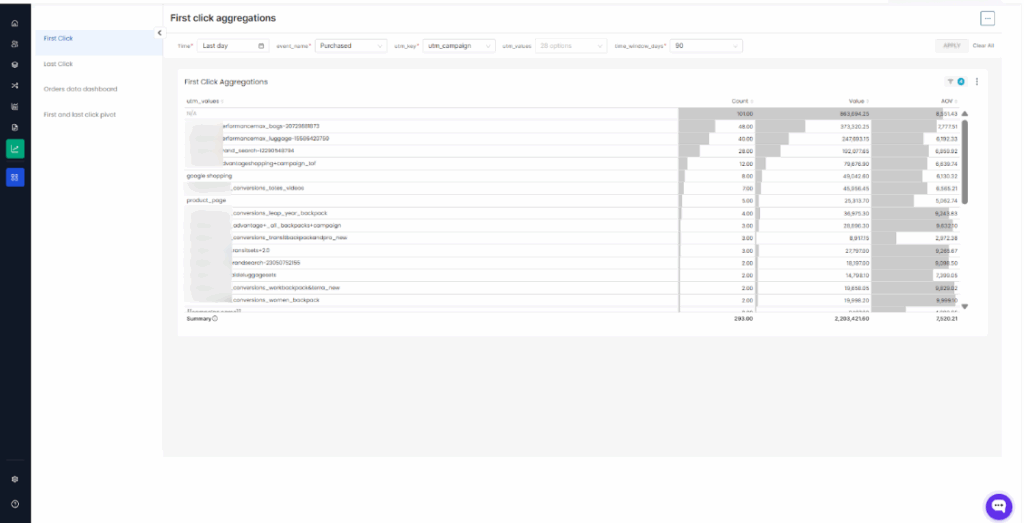
Task: Click the summary total 2,203,421.60
Action: pyautogui.click(x=852, y=319)
